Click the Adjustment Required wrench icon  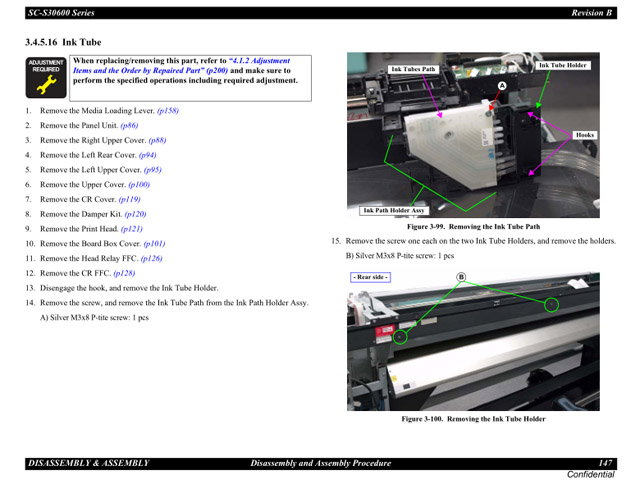[x=45, y=79]
